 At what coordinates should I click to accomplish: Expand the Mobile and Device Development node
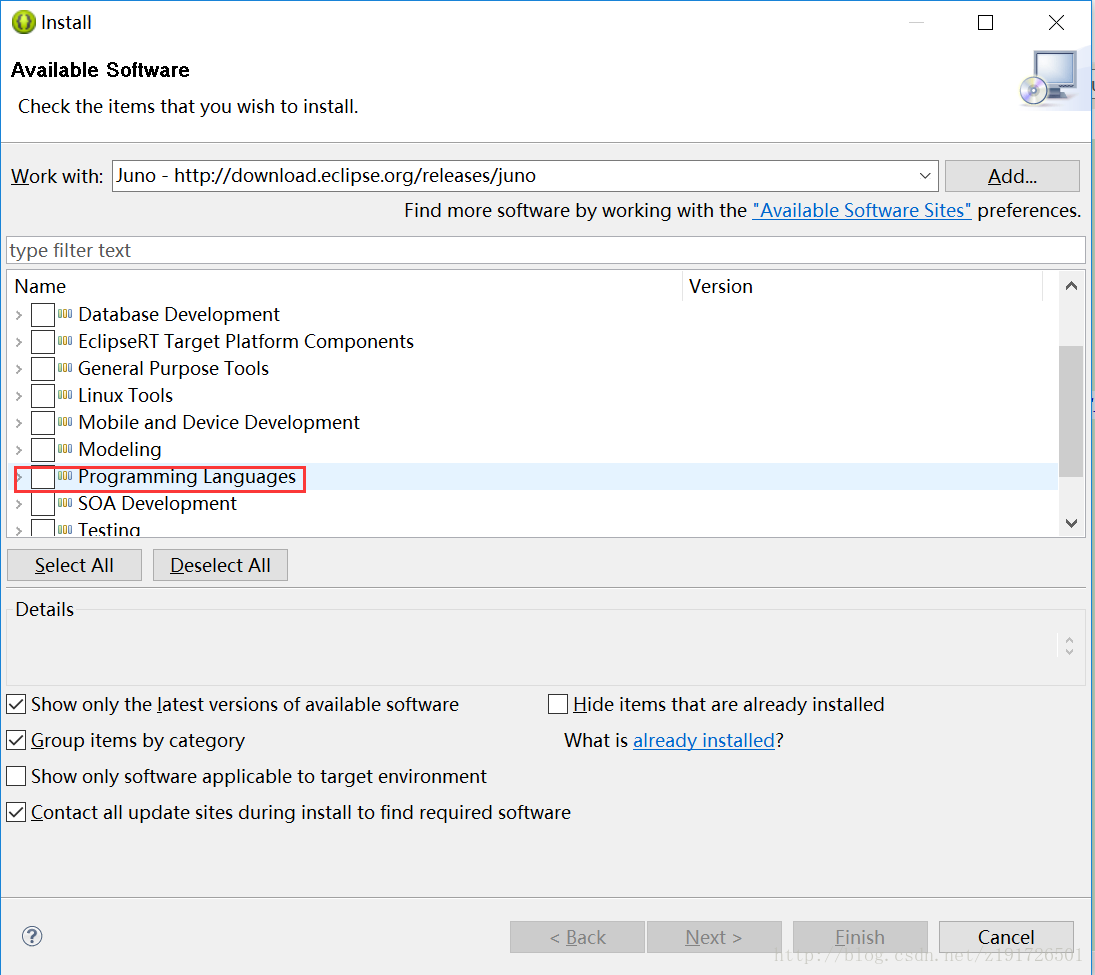click(x=19, y=423)
